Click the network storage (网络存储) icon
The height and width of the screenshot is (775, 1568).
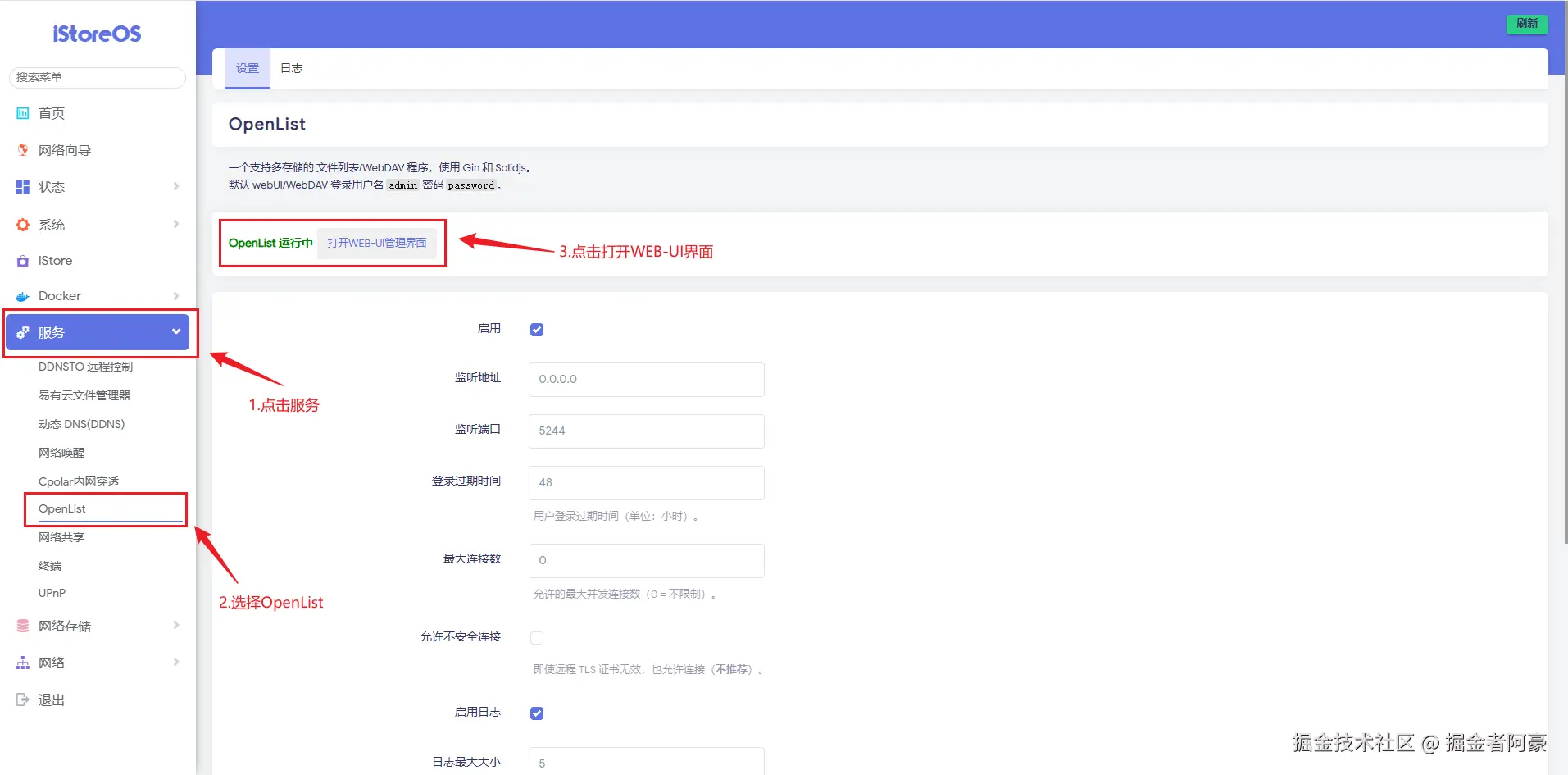click(23, 626)
